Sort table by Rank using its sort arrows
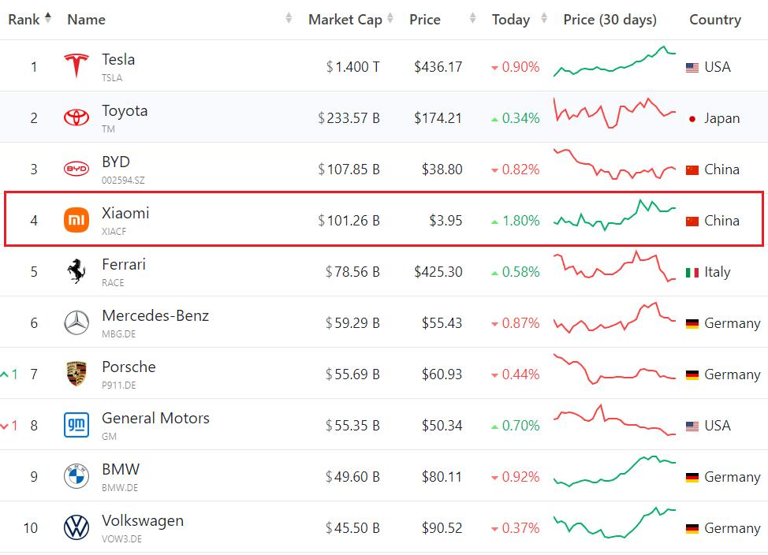The height and width of the screenshot is (555, 768). [48, 18]
